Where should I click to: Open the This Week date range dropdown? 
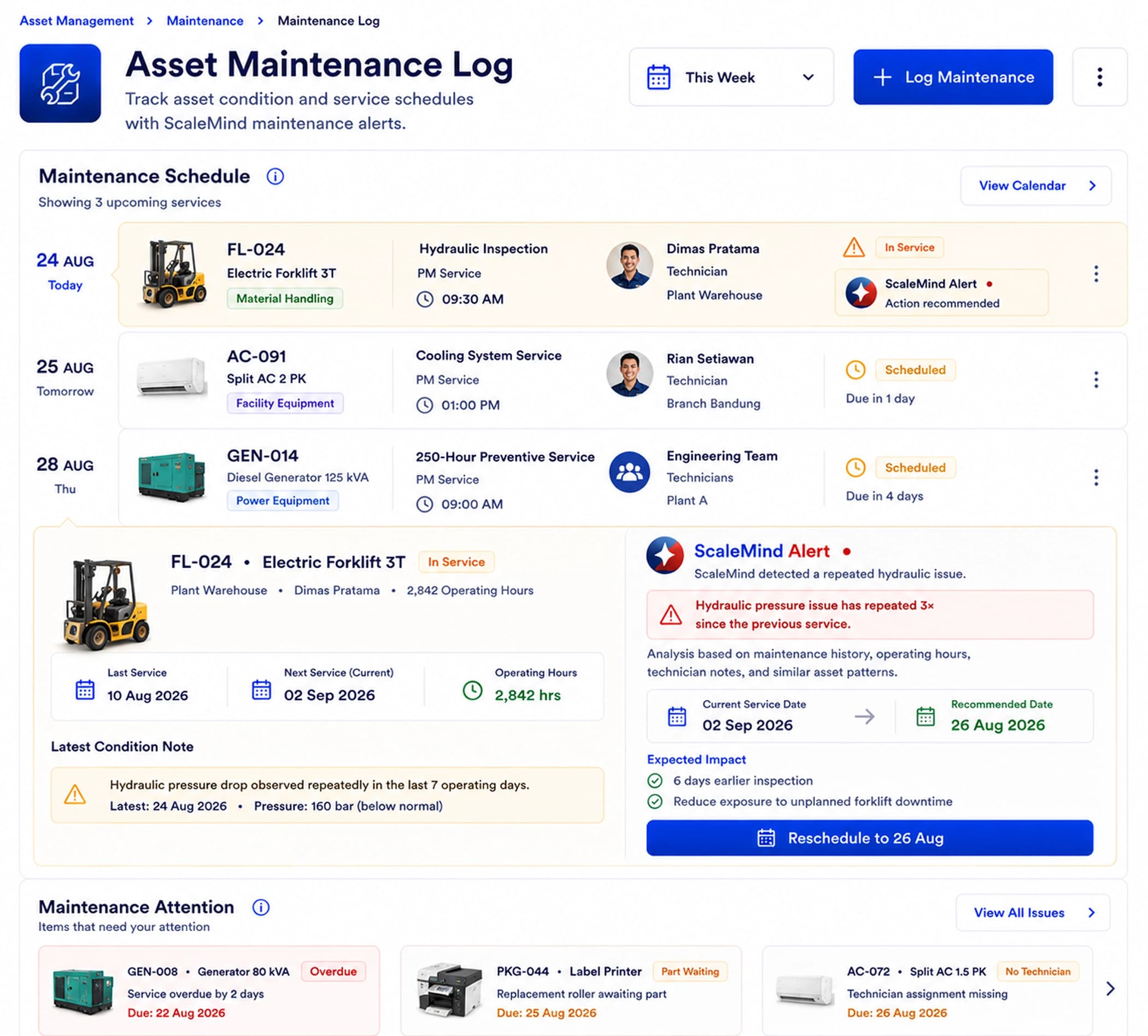[x=731, y=77]
